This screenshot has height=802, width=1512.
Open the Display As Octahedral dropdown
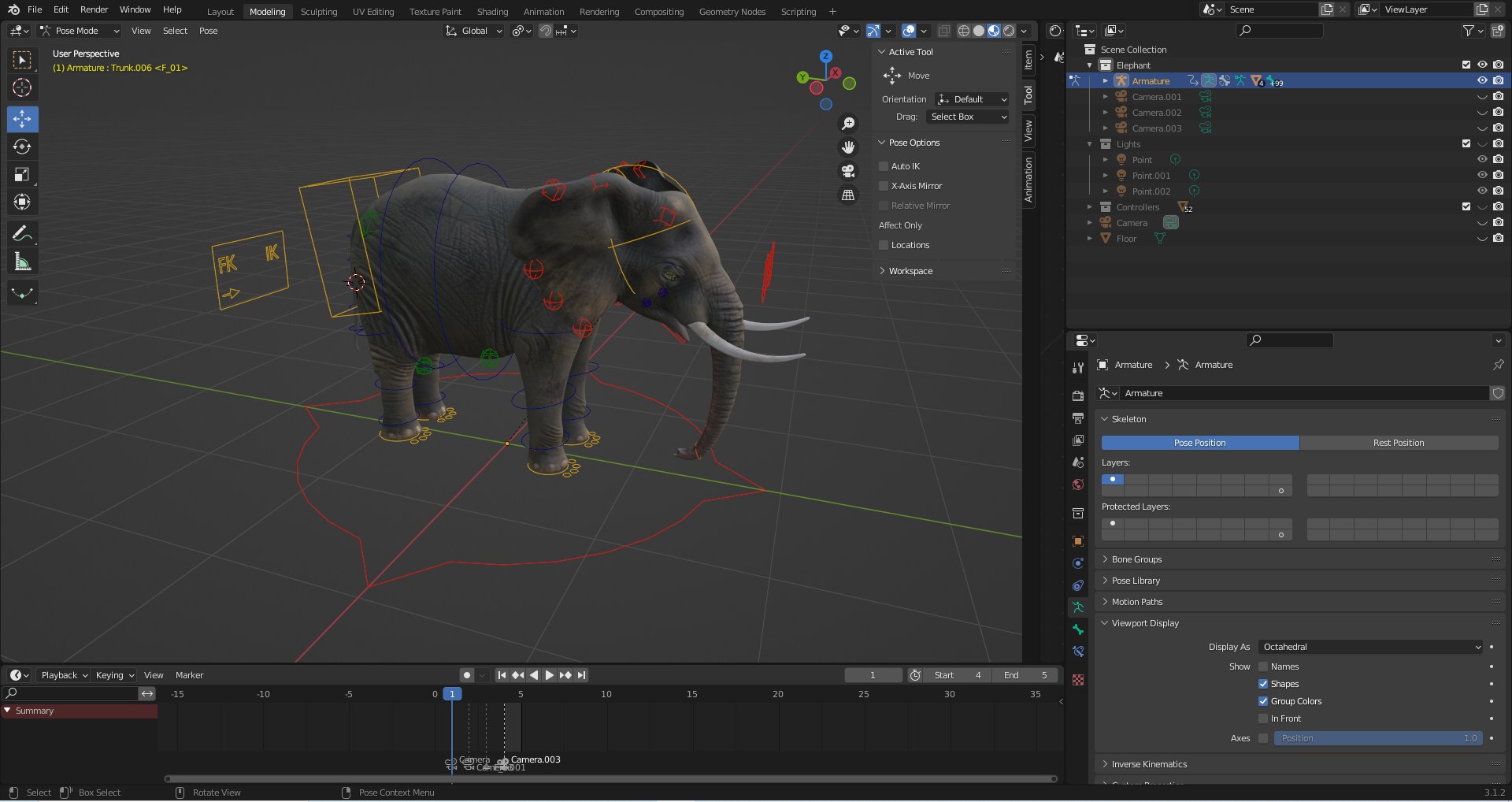pyautogui.click(x=1371, y=647)
